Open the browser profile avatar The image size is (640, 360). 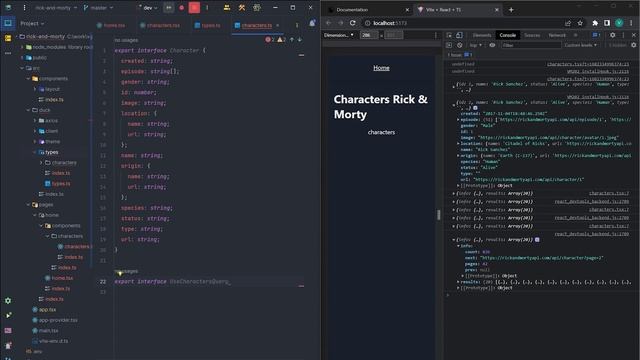tap(619, 23)
